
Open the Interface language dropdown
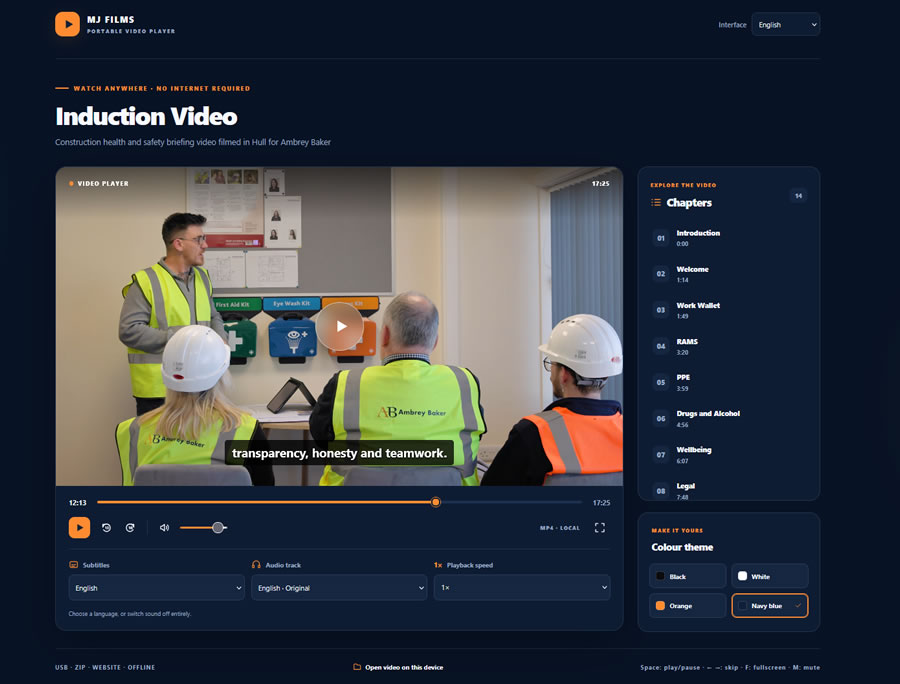pyautogui.click(x=786, y=25)
